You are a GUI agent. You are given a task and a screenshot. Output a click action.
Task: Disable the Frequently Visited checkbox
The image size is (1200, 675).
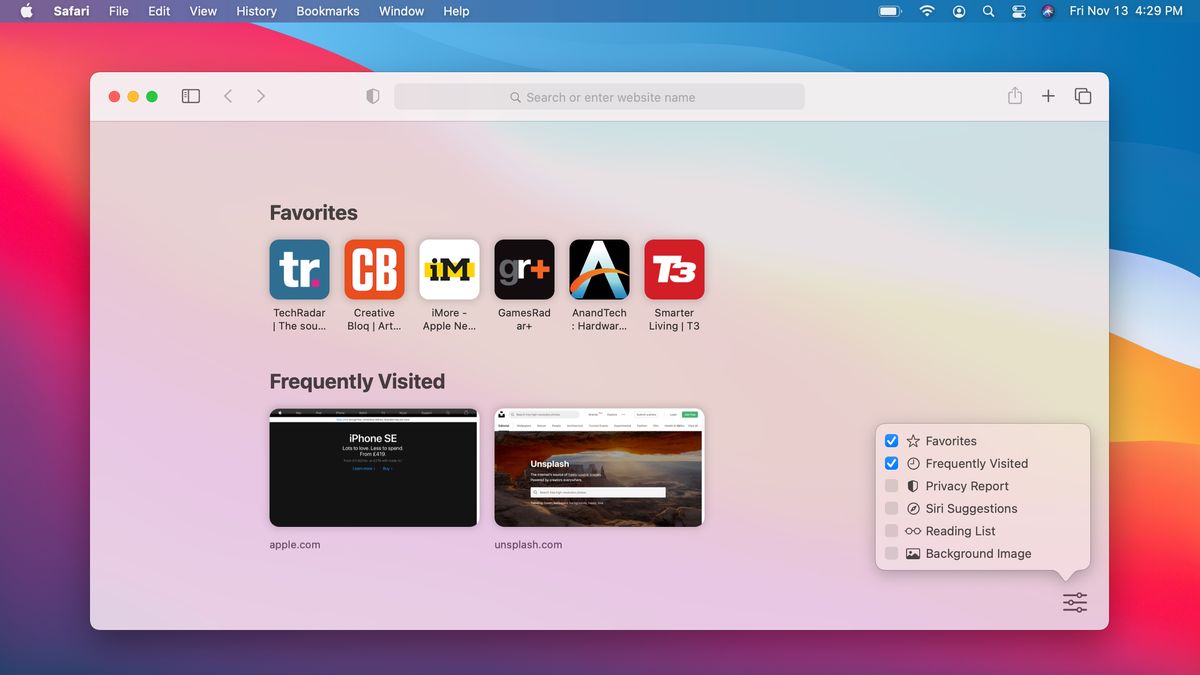(x=891, y=463)
